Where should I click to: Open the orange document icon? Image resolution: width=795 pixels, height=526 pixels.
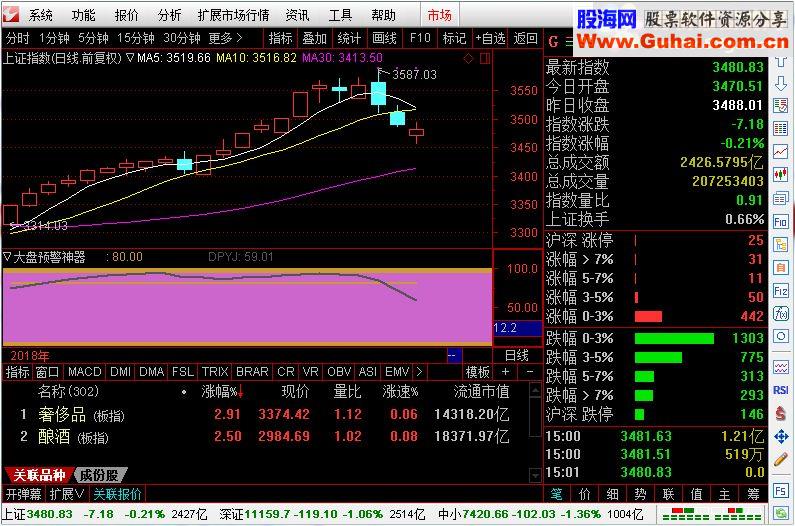pyautogui.click(x=781, y=267)
